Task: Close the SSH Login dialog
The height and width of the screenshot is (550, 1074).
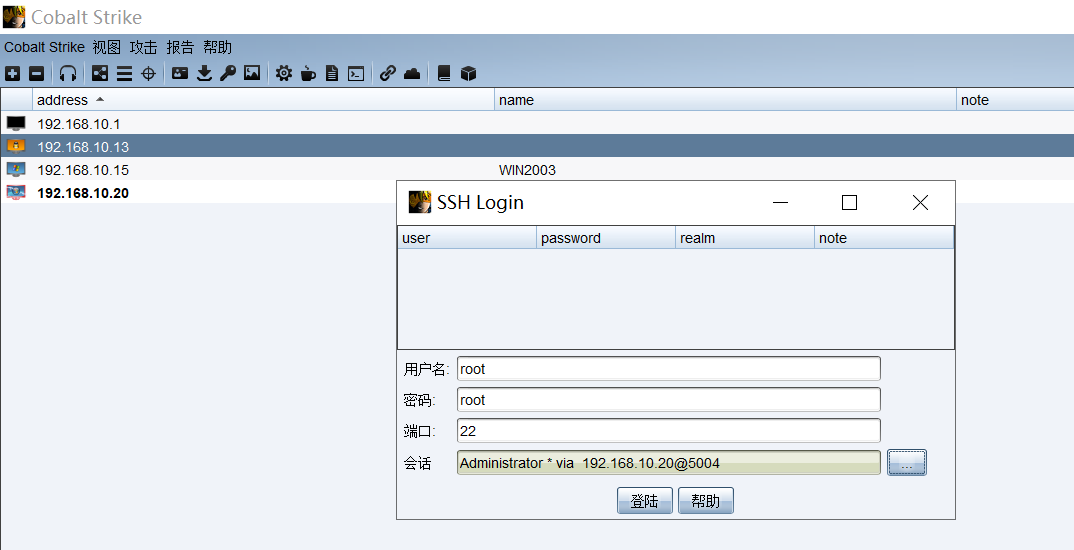Action: pos(921,202)
